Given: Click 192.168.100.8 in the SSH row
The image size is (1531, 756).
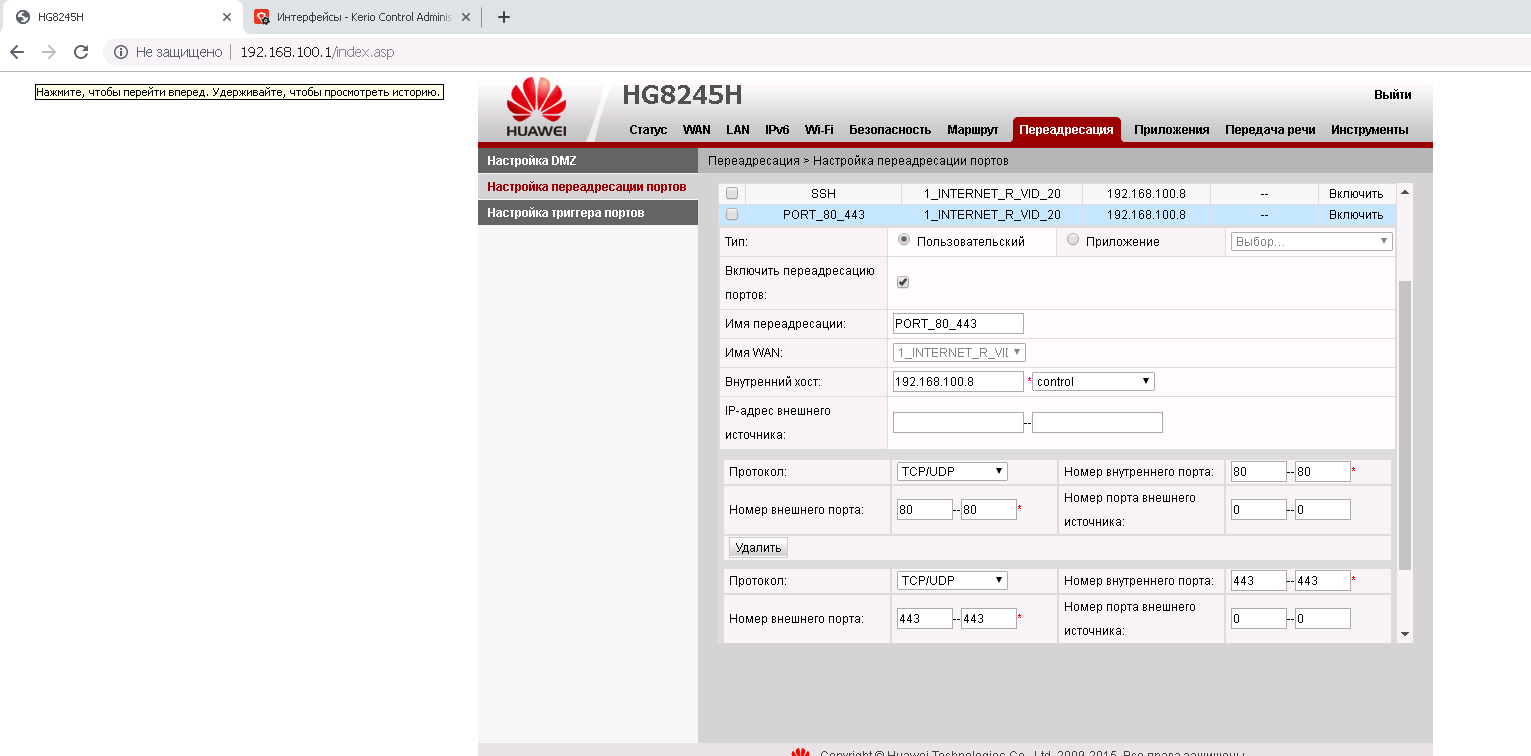Looking at the screenshot, I should pos(1146,194).
